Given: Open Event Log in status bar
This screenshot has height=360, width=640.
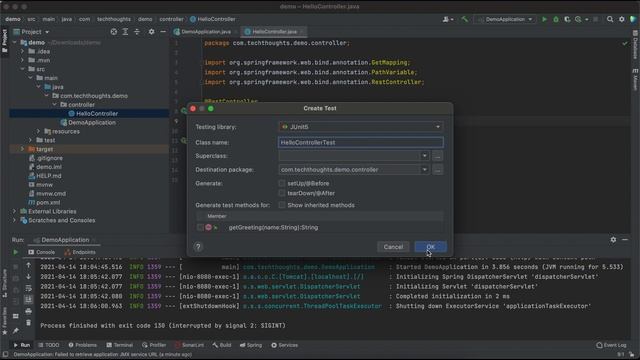Looking at the screenshot, I should tap(611, 345).
